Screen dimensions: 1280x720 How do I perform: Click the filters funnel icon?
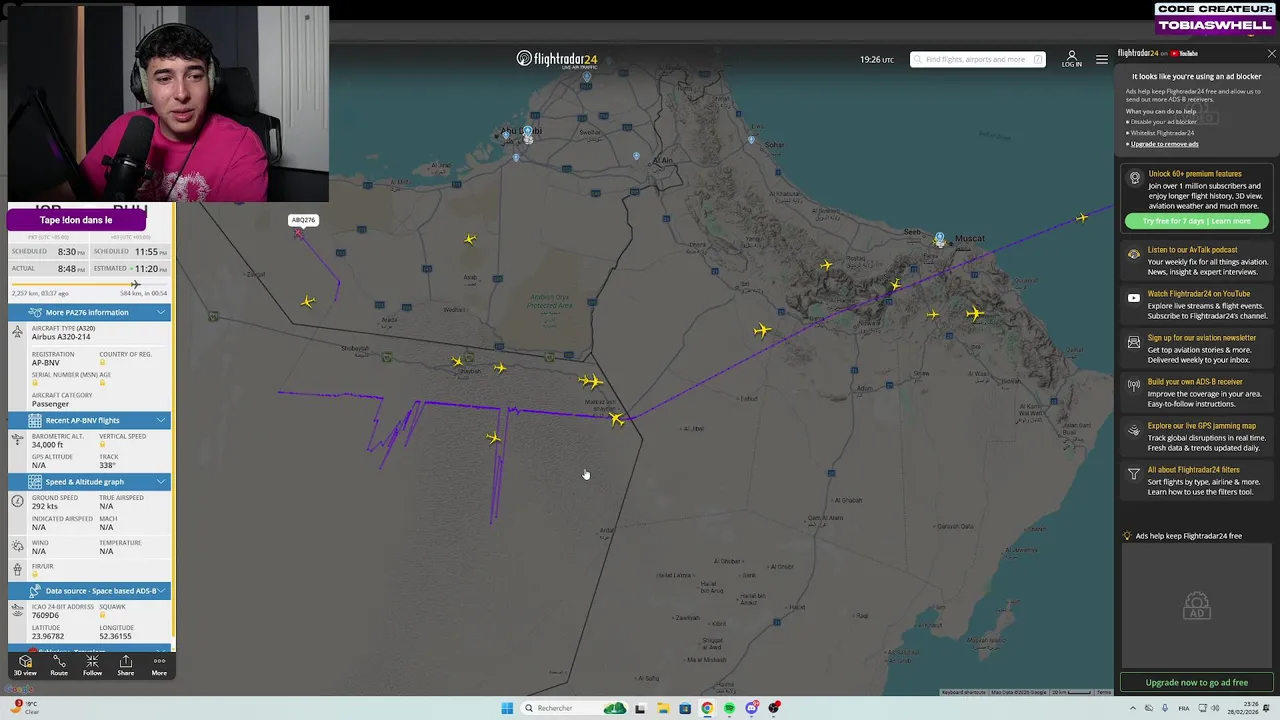[x=1133, y=474]
